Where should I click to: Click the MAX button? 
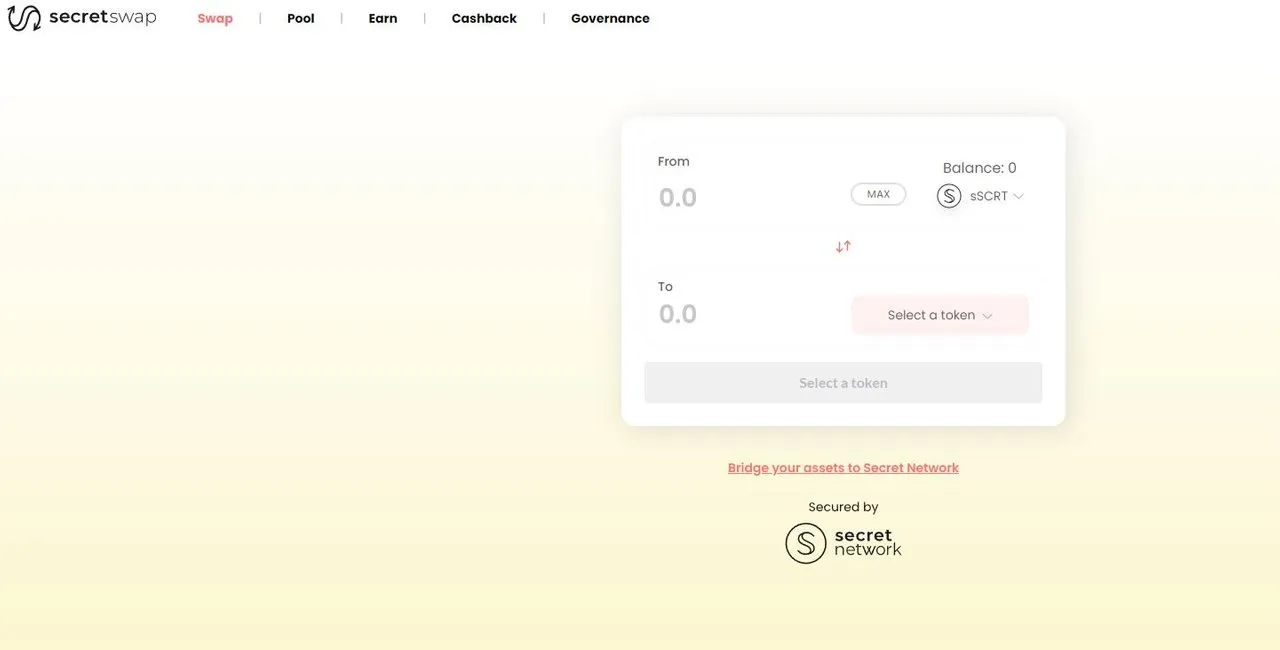pyautogui.click(x=878, y=194)
